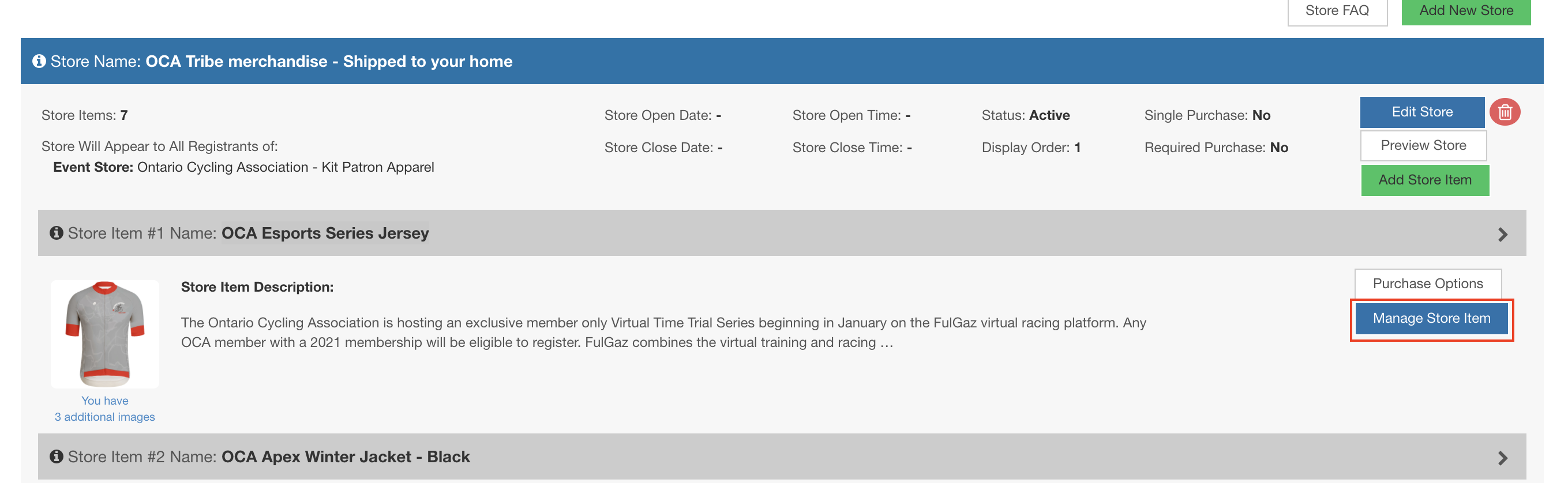Collapse the OCA Esports Series Jersey chevron
Screen dimensions: 1568x483
[x=1502, y=234]
